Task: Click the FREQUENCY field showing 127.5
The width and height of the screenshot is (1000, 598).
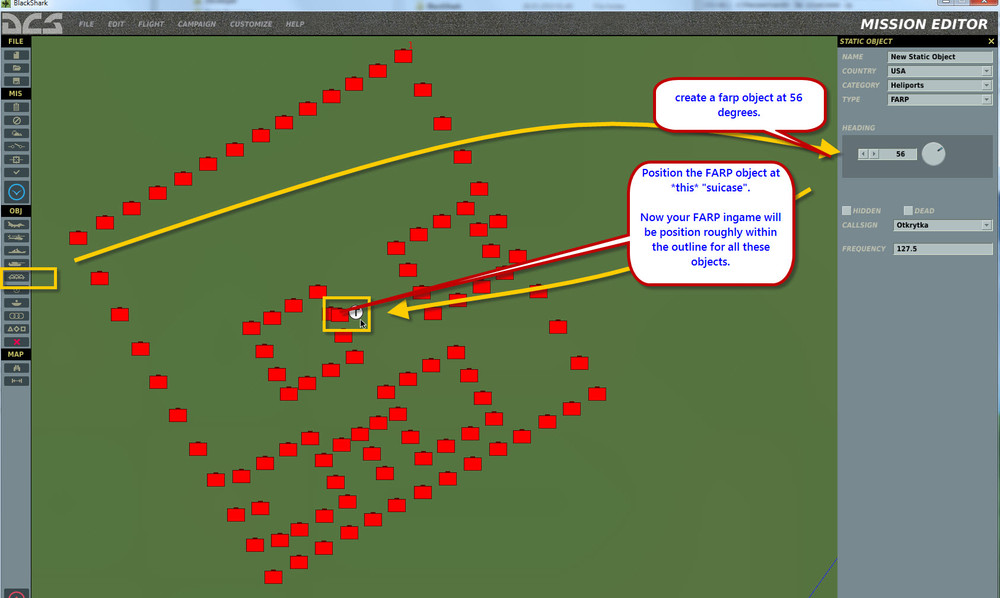Action: click(x=942, y=249)
